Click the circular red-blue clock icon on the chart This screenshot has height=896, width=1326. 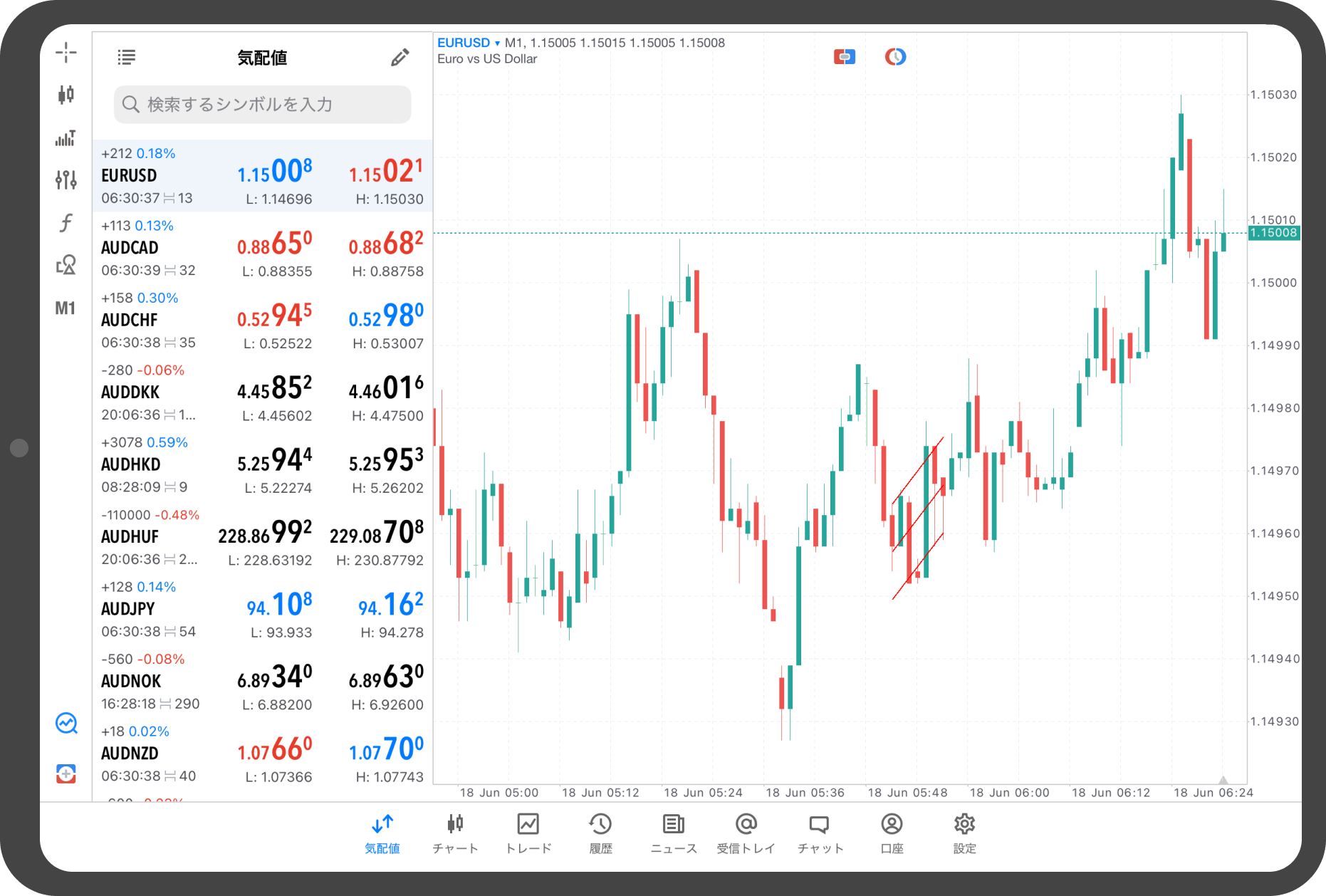coord(895,56)
